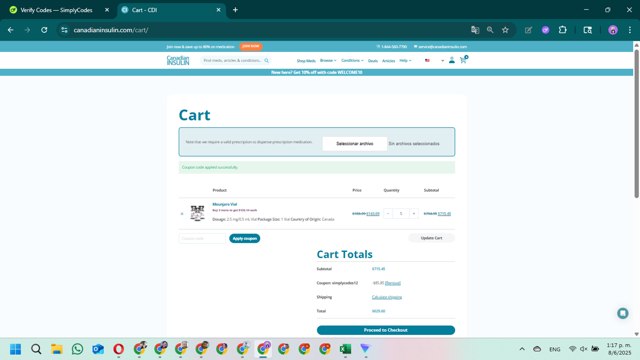The image size is (640, 360).
Task: Click the Calculate shipping link
Action: coord(387,297)
